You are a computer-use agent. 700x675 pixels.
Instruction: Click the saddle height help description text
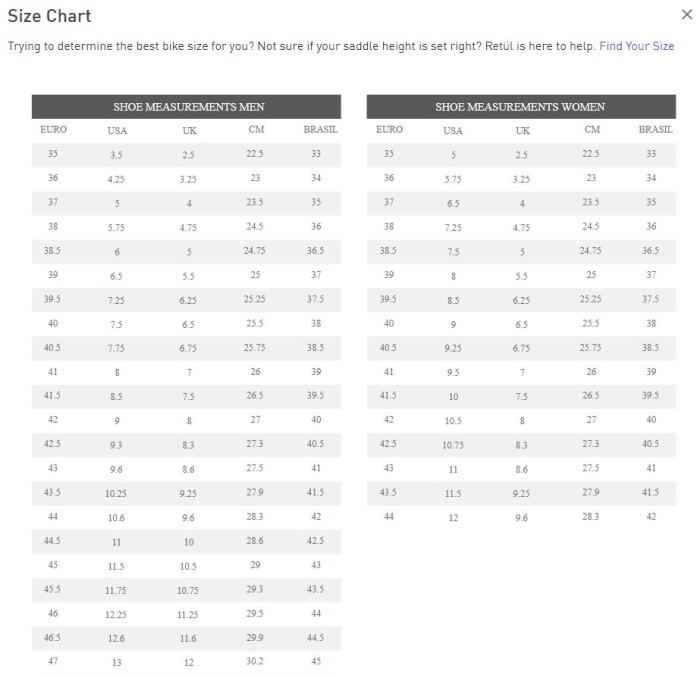pyautogui.click(x=300, y=46)
